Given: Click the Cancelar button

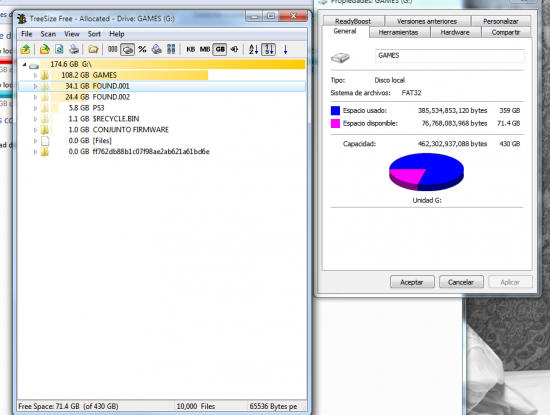Looking at the screenshot, I should click(x=461, y=282).
